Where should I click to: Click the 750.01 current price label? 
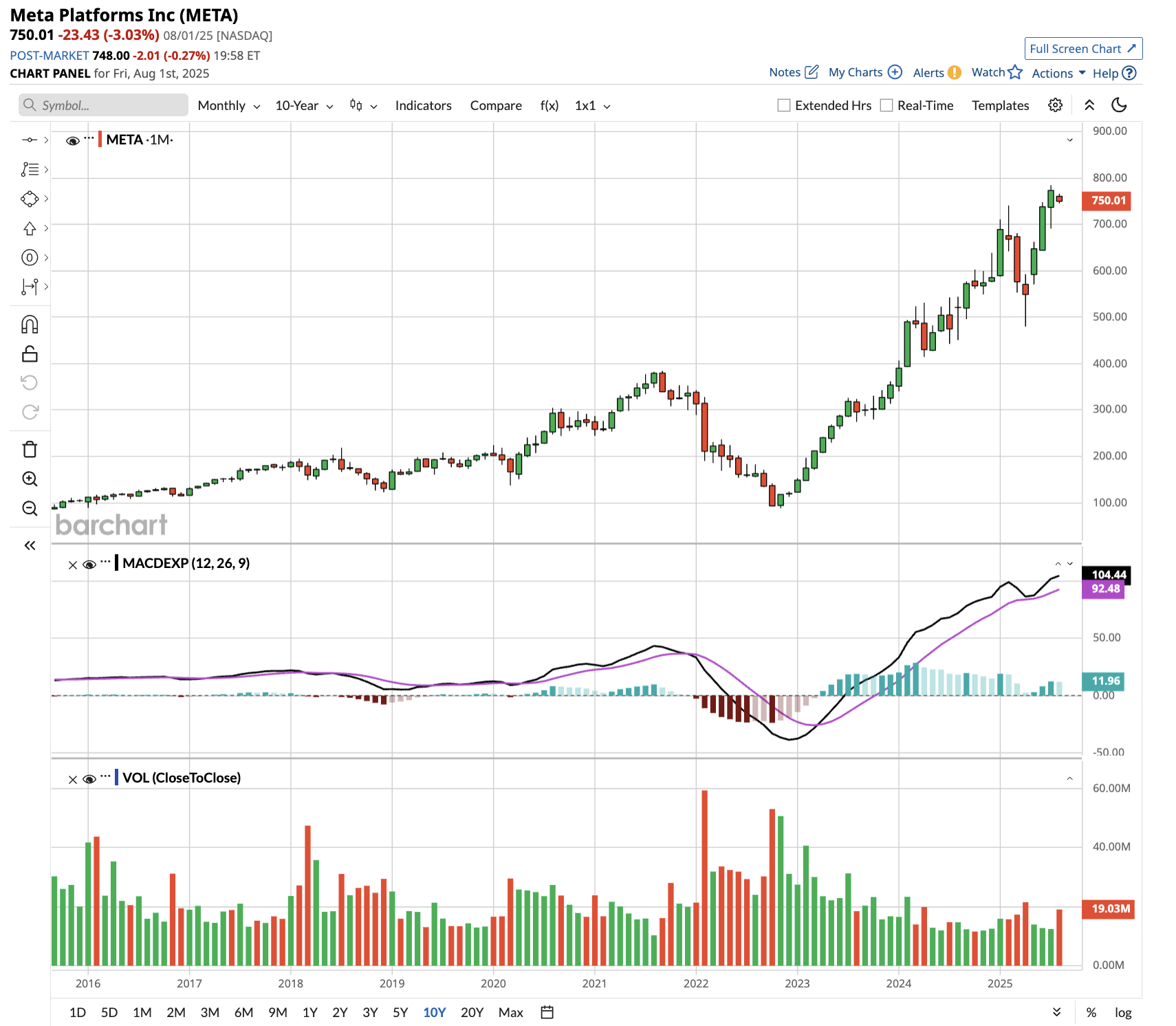1107,201
